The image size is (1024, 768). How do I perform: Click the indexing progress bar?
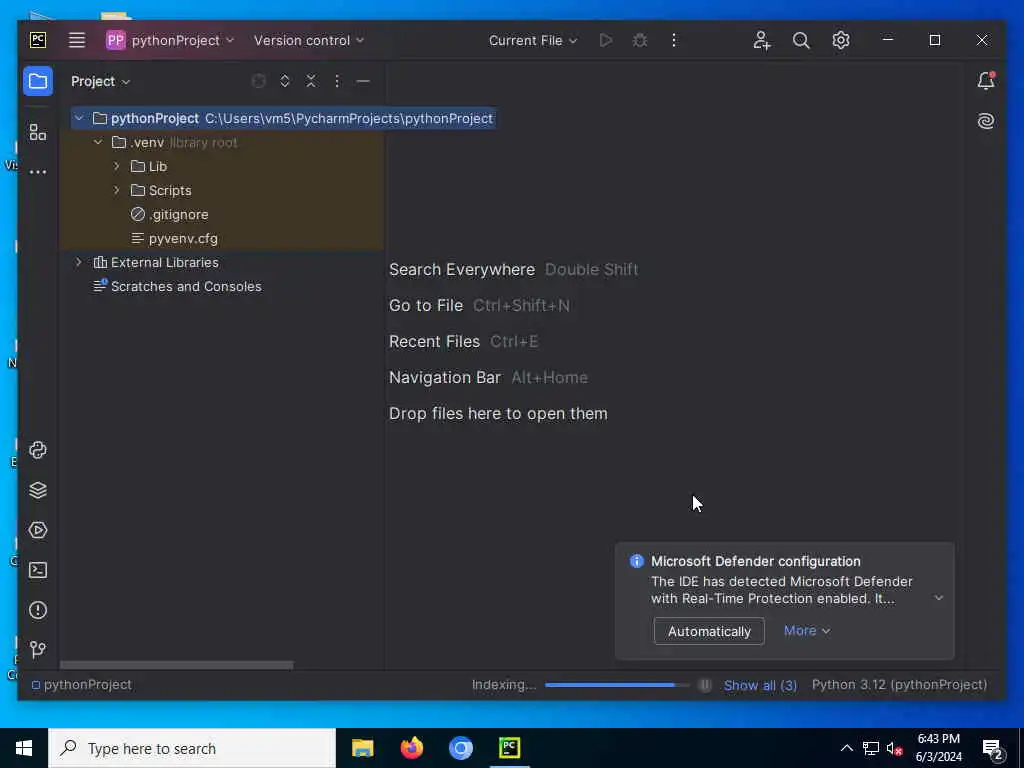[616, 685]
